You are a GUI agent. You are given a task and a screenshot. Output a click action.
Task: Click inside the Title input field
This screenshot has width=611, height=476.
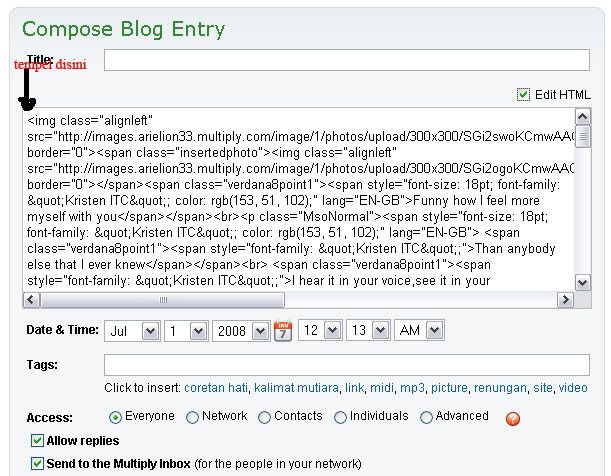pyautogui.click(x=347, y=60)
